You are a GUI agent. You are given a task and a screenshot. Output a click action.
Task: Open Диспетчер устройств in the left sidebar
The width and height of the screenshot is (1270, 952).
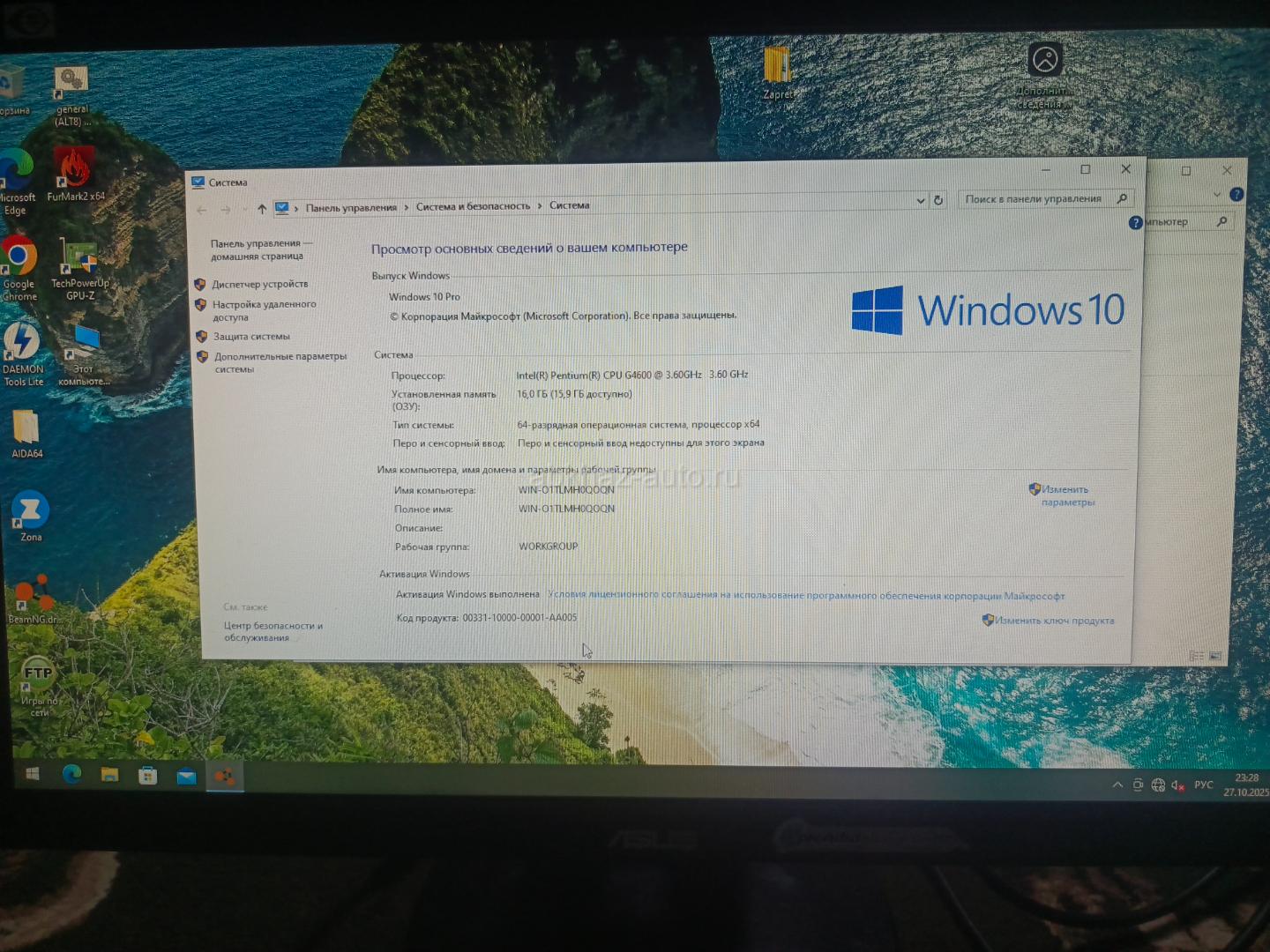259,285
